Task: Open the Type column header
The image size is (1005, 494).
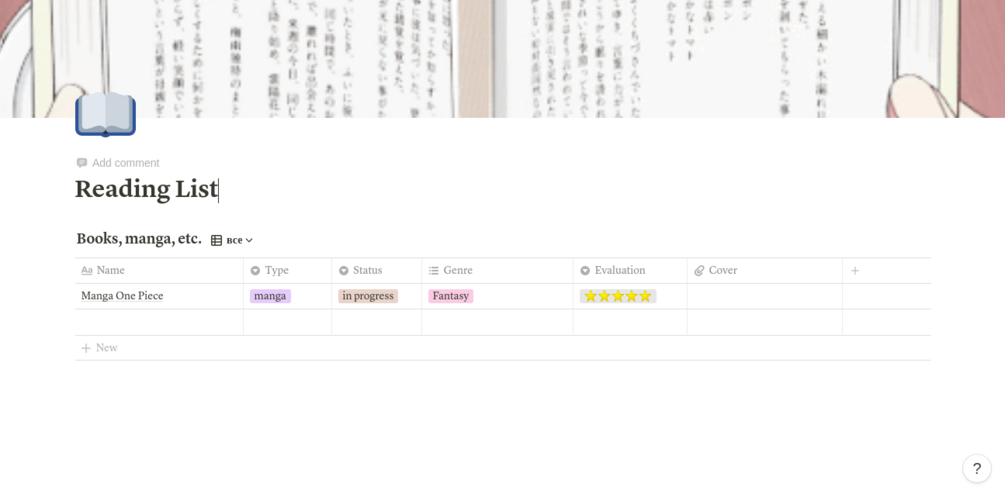Action: click(288, 270)
